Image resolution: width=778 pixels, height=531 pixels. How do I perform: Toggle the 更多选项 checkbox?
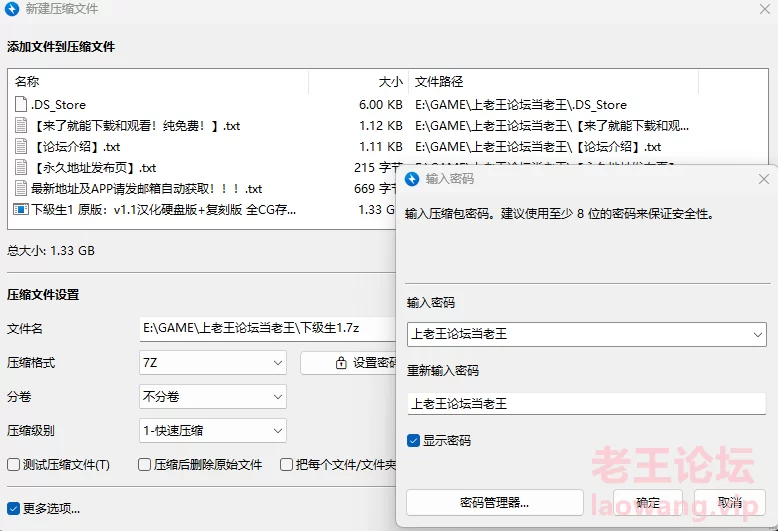click(x=13, y=508)
